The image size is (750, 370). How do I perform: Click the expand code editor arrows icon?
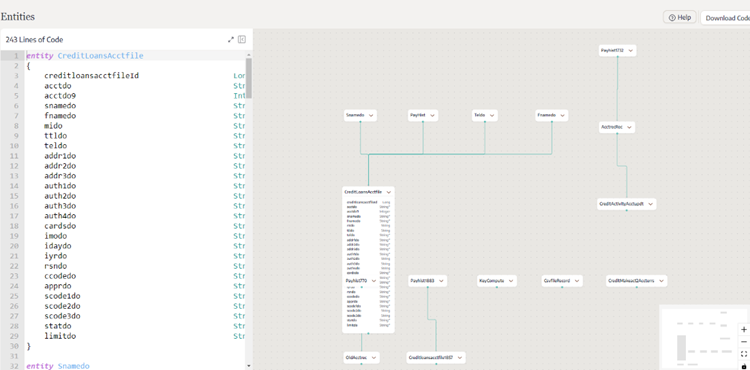click(x=231, y=40)
